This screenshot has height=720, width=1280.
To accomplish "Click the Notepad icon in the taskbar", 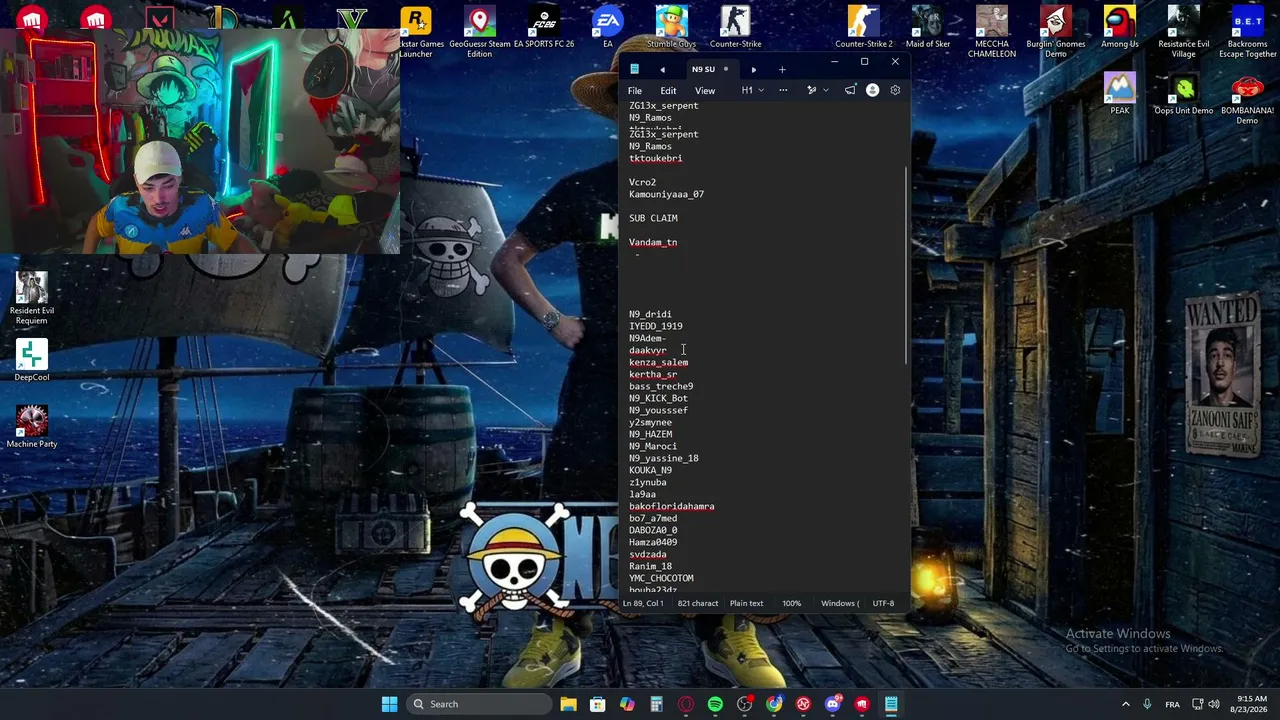I will coord(891,704).
